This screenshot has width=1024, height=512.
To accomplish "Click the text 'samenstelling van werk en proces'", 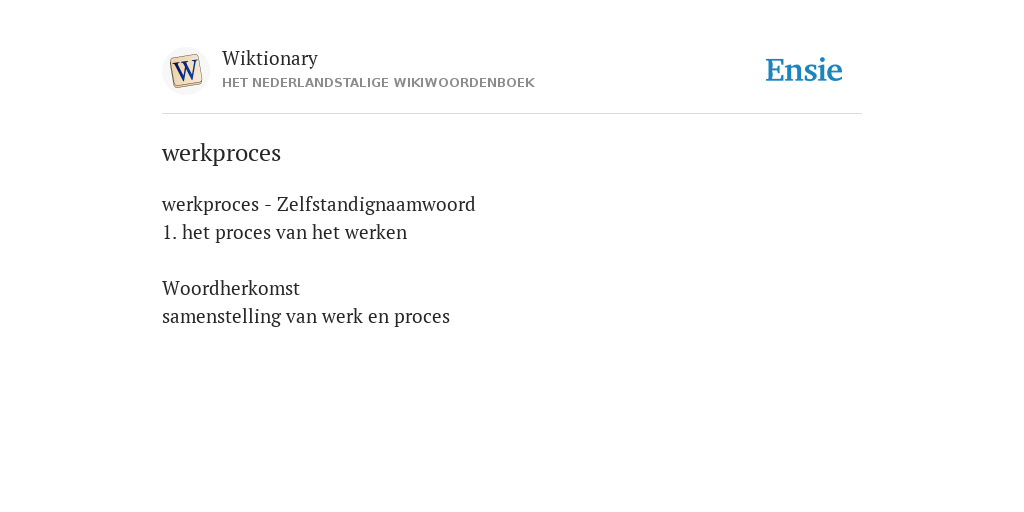I will coord(306,317).
